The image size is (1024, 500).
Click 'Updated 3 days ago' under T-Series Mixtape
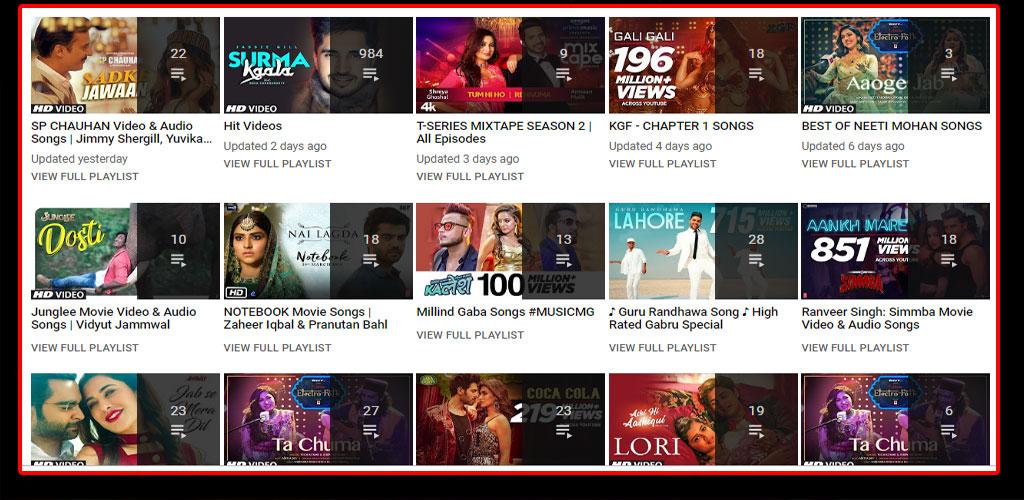point(468,159)
